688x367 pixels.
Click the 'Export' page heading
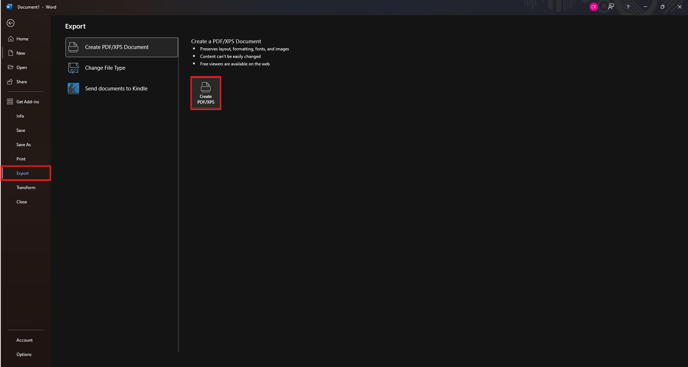(75, 26)
